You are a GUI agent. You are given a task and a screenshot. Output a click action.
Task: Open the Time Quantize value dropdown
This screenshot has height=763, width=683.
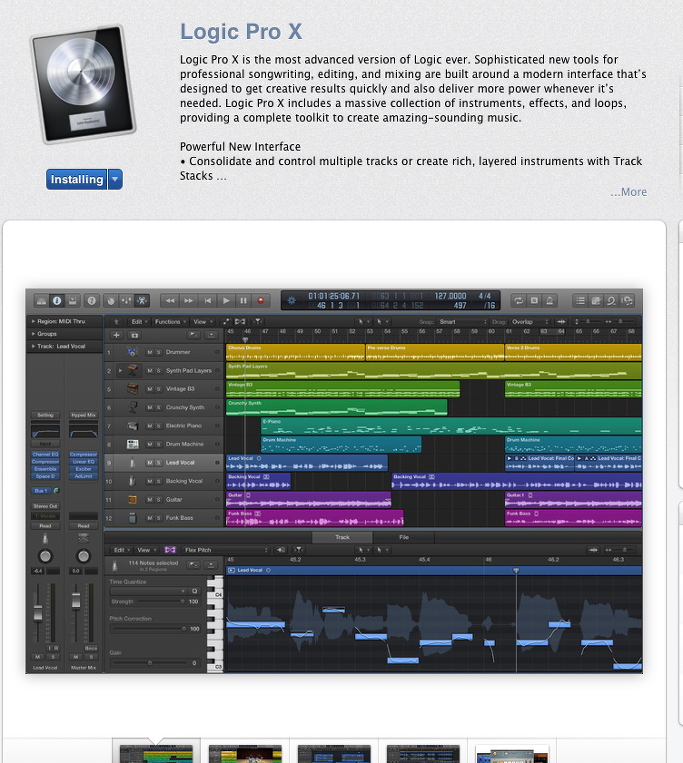pos(149,591)
